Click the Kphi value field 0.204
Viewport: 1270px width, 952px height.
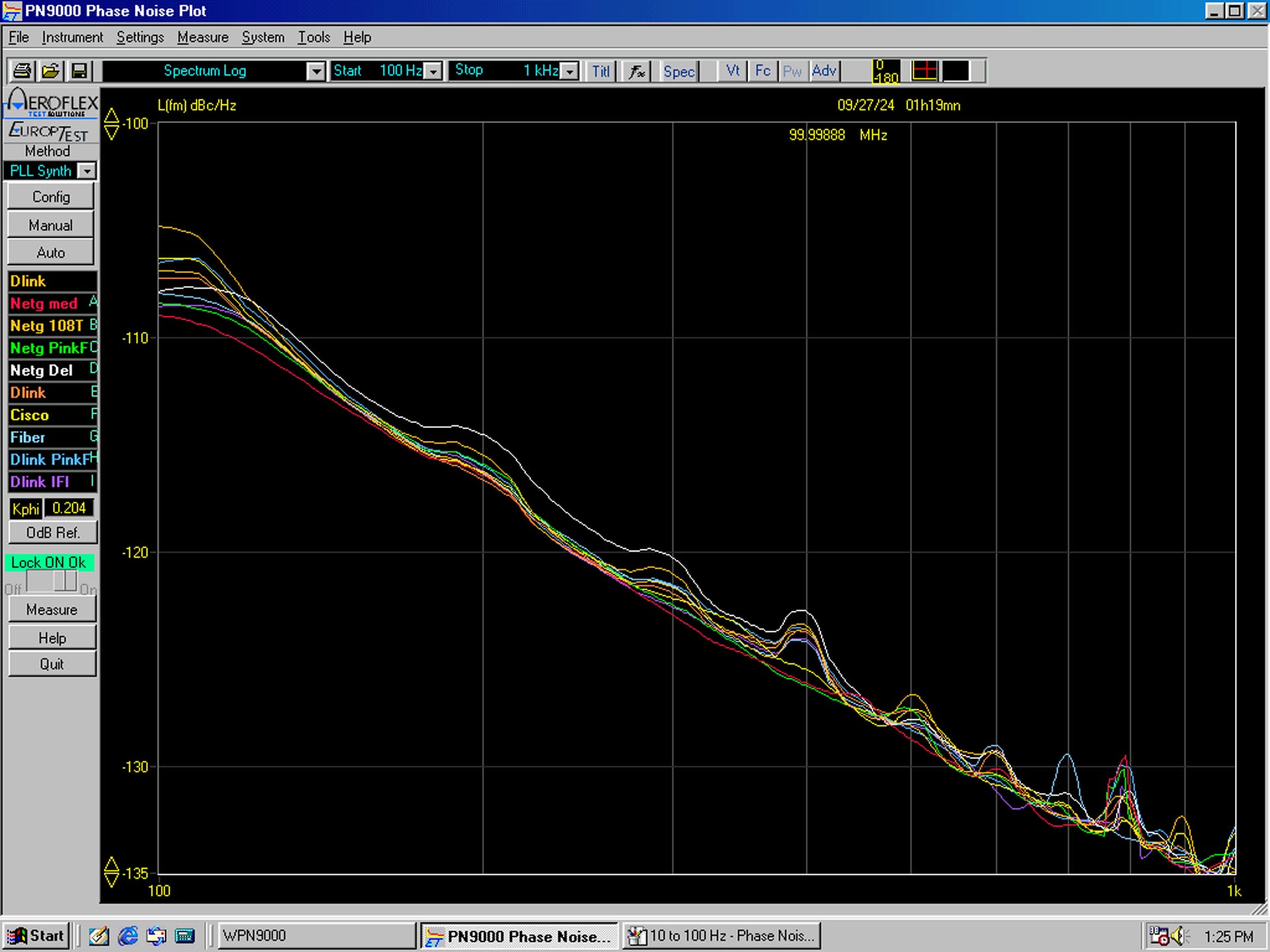(69, 508)
